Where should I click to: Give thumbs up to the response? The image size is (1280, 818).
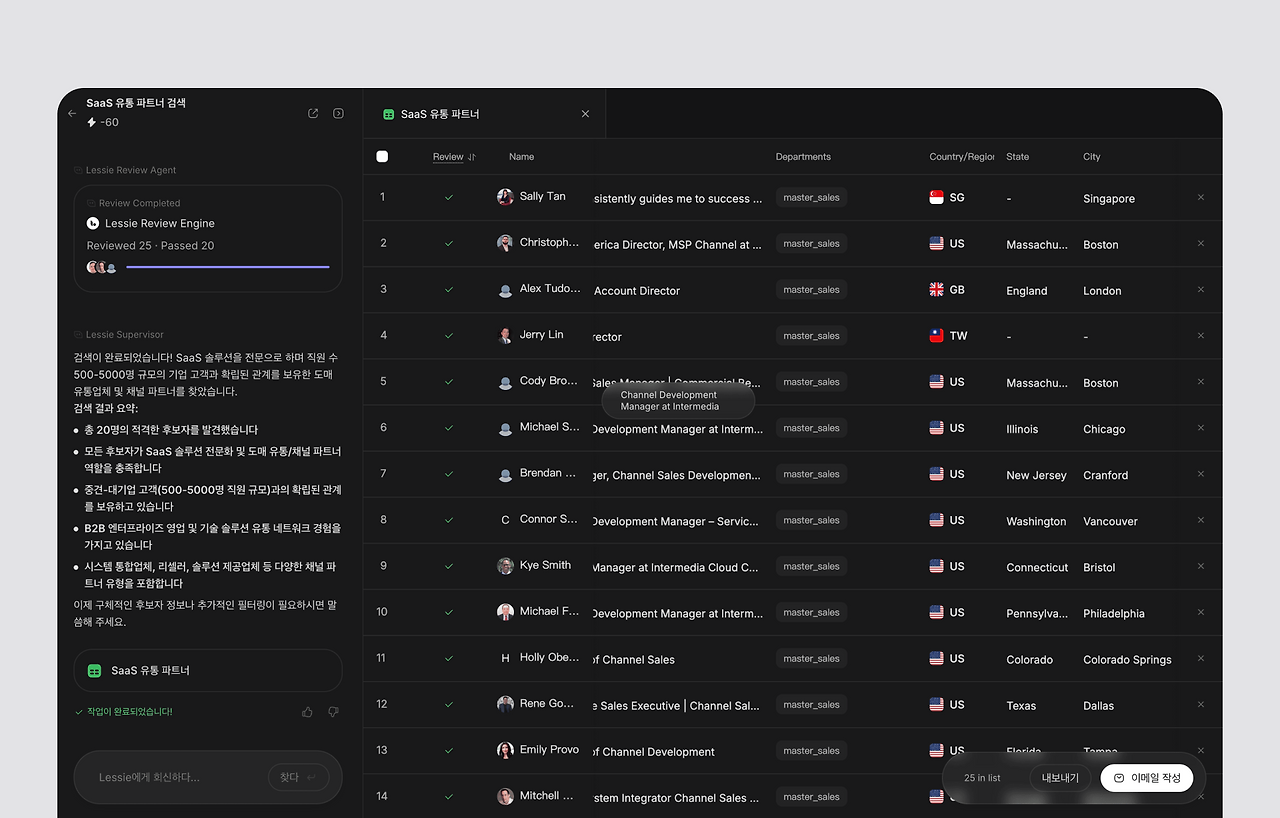click(x=307, y=712)
